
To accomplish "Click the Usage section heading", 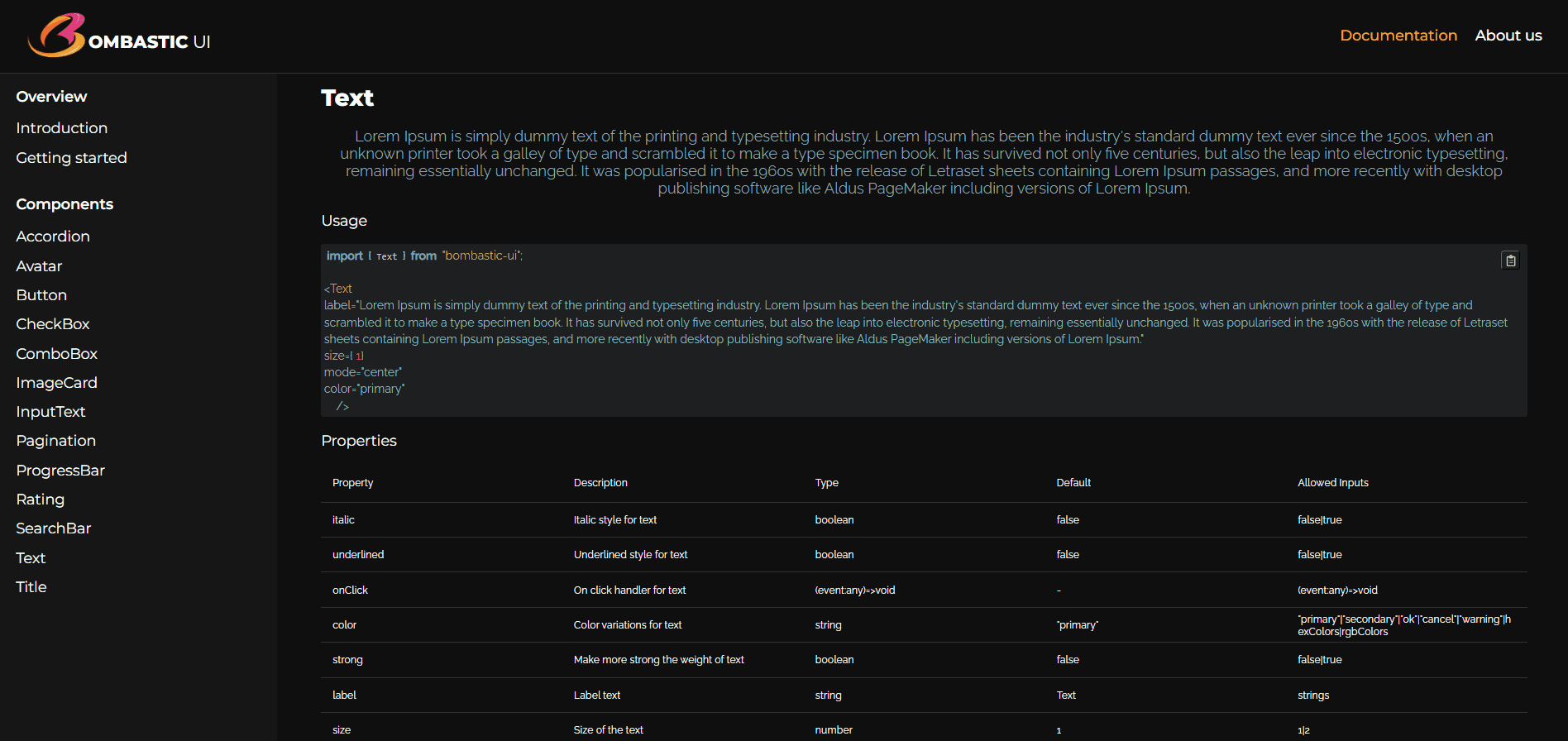I will 344,221.
